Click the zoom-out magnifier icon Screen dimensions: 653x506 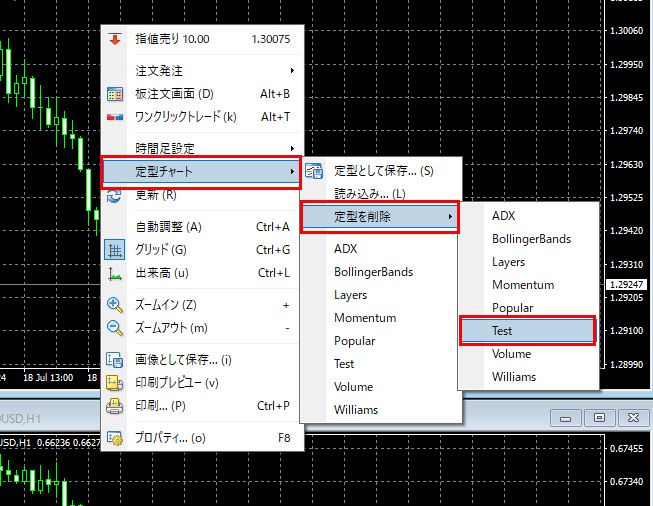pyautogui.click(x=115, y=328)
